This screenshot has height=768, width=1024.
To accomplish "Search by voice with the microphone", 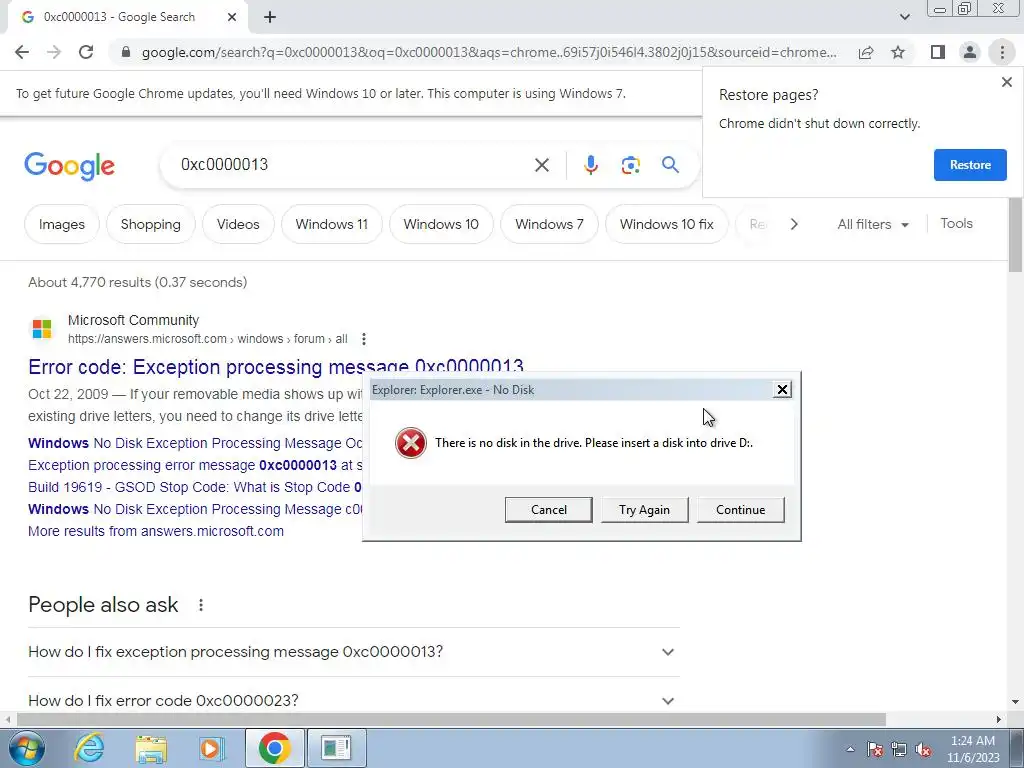I will pyautogui.click(x=591, y=165).
